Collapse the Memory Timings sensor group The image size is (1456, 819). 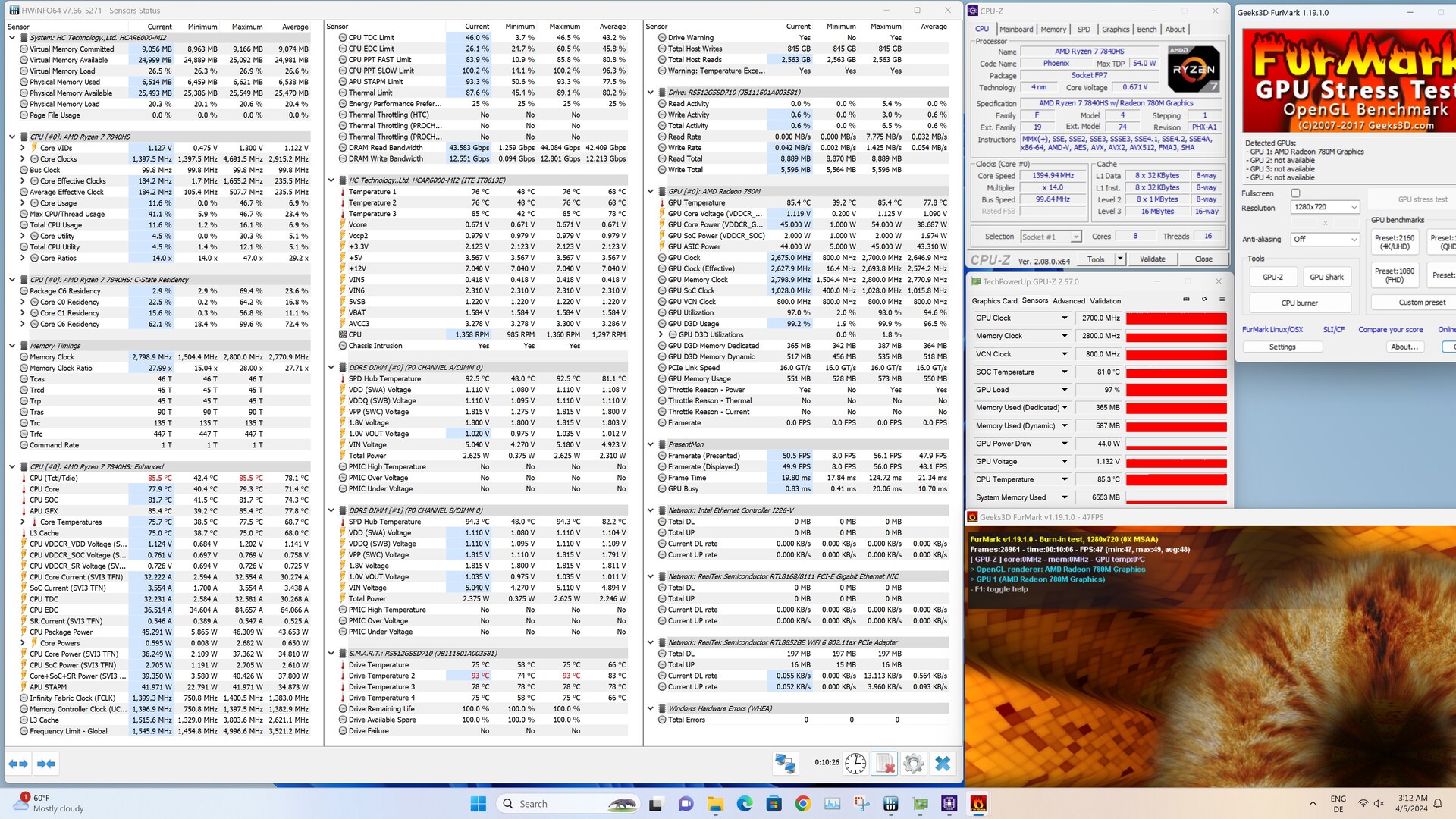(12, 346)
